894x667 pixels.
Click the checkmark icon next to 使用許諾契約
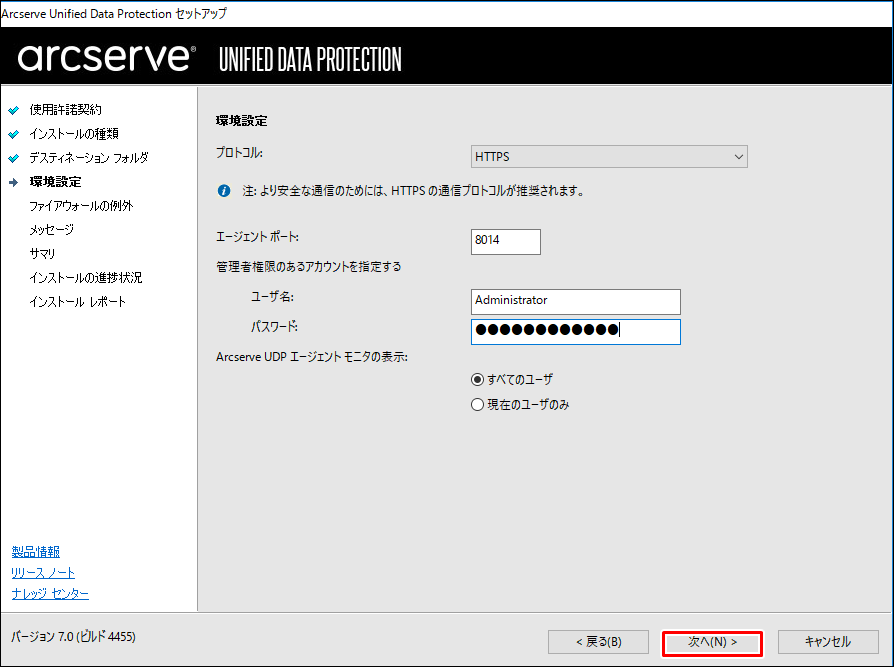tap(14, 110)
